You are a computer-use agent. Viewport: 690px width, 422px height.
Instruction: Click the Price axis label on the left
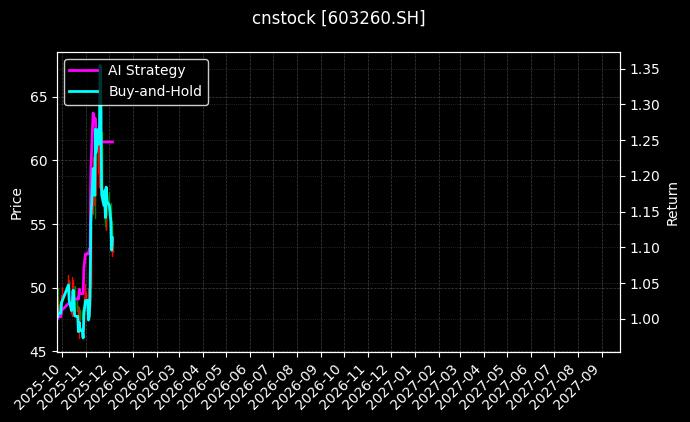pos(17,202)
